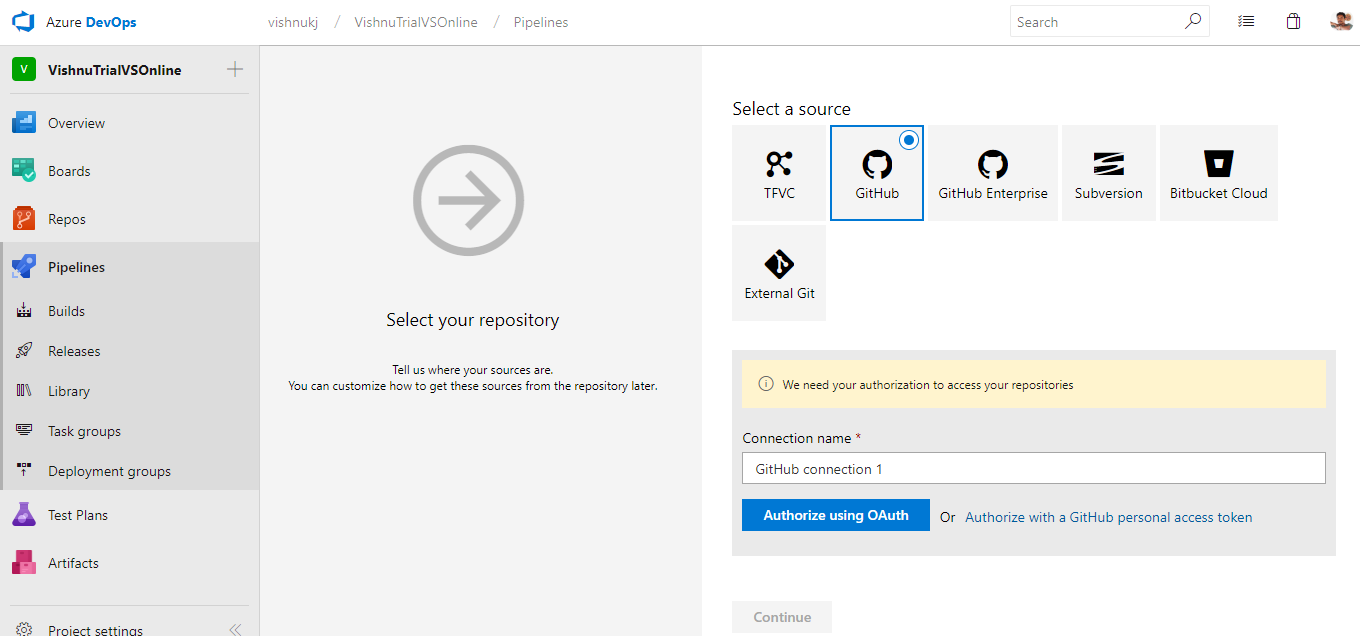The image size is (1360, 636).
Task: Open the user profile avatar
Action: pos(1341,21)
